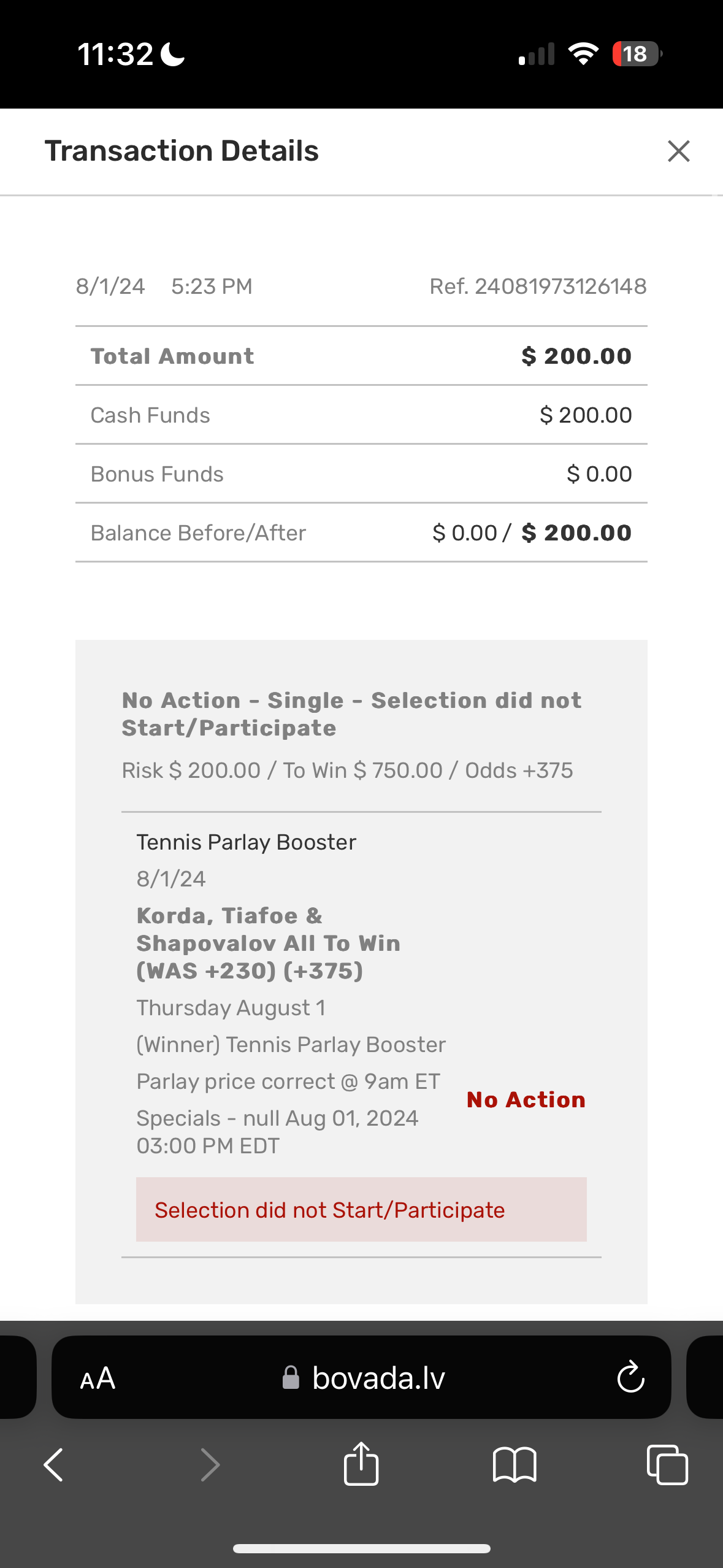Tap the red No Action status label
This screenshot has height=1568, width=723.
tap(526, 1100)
